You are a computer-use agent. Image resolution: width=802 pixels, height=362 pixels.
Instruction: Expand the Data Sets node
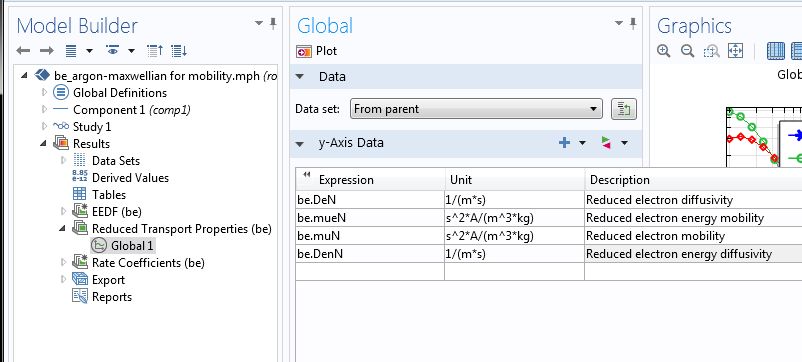pyautogui.click(x=63, y=161)
